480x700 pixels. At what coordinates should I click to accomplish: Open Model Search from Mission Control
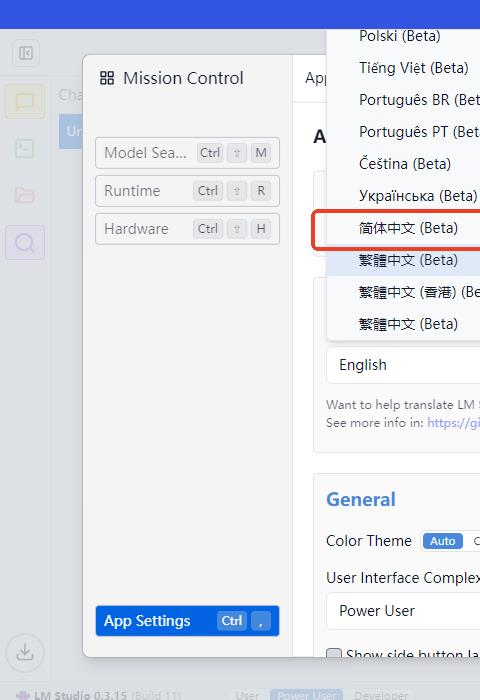[187, 153]
